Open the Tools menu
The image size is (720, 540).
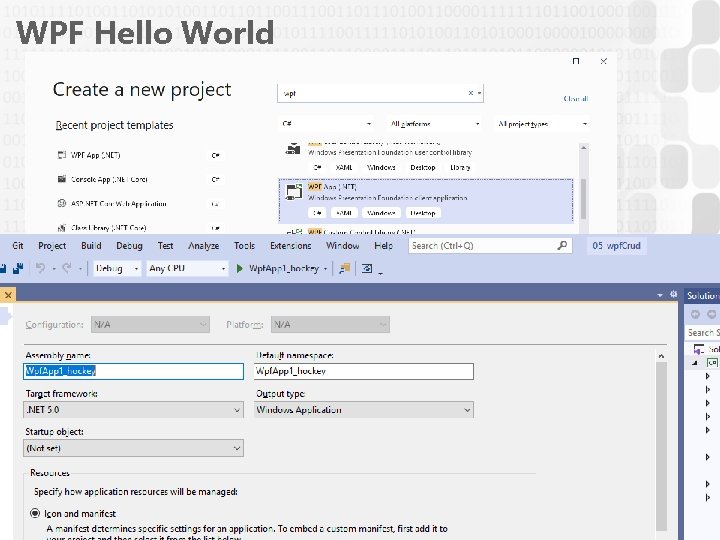click(x=244, y=246)
